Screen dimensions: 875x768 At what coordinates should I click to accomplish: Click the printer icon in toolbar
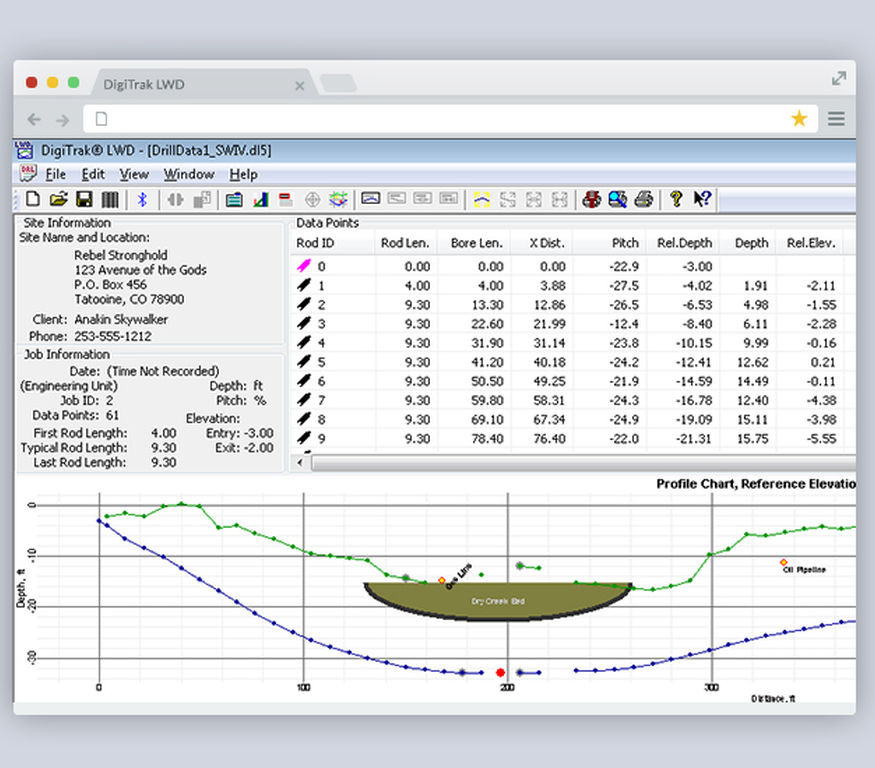pos(644,199)
